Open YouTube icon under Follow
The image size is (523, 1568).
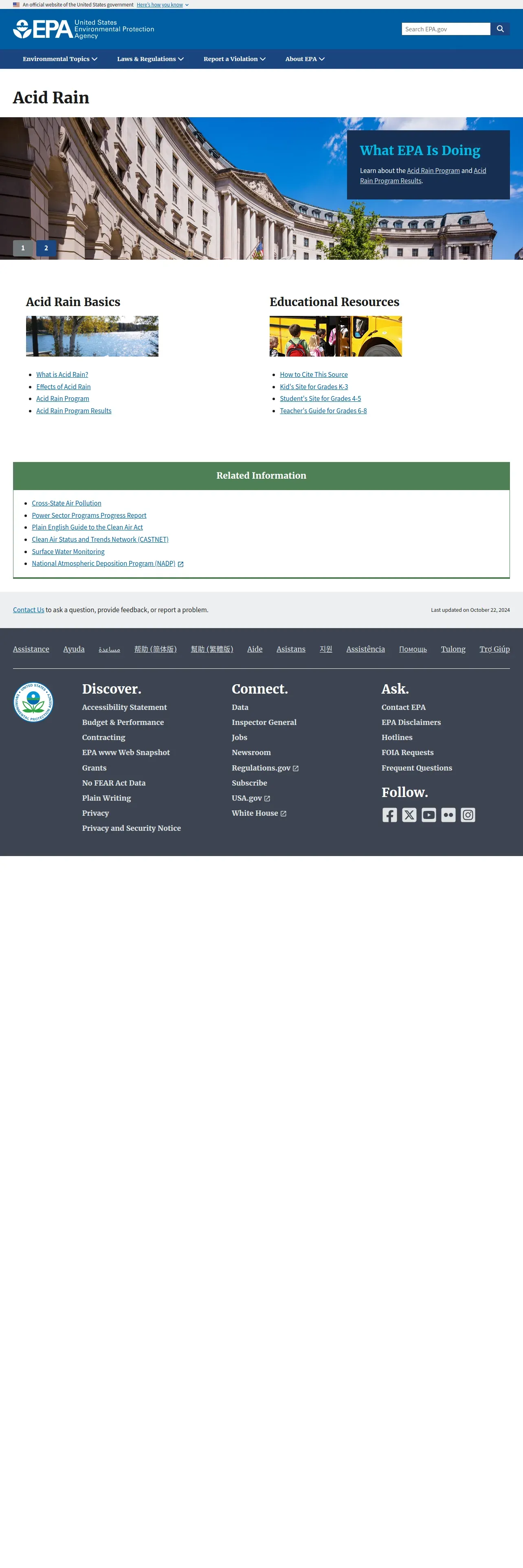pos(429,815)
